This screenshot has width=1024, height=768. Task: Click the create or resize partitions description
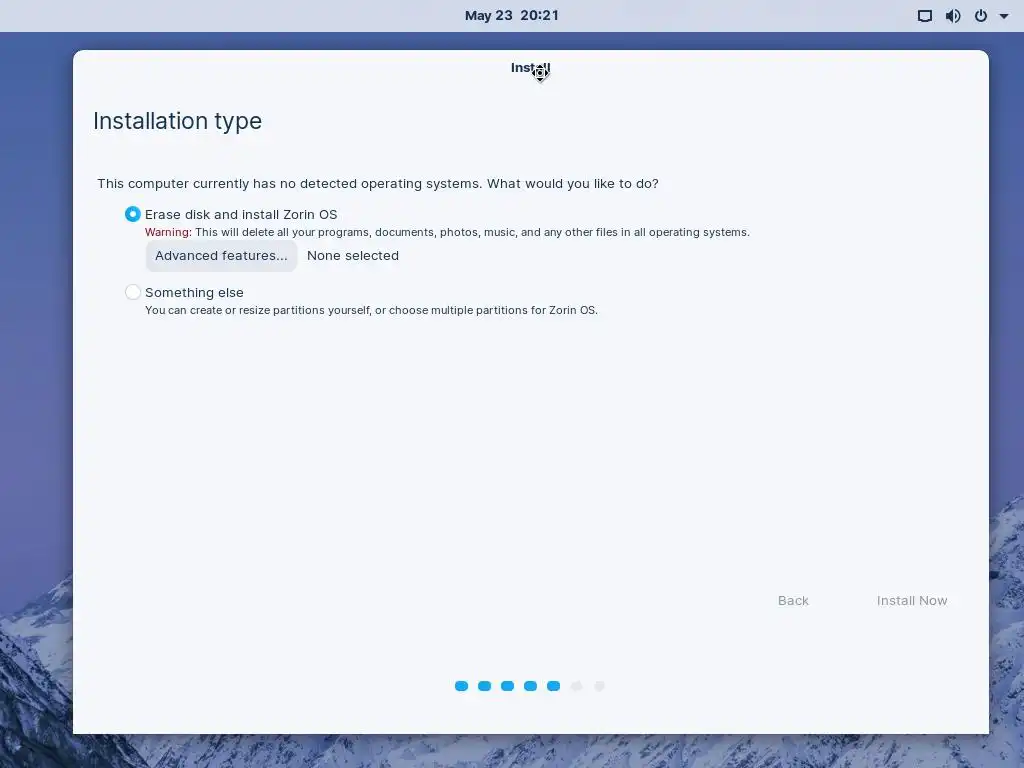[x=371, y=310]
